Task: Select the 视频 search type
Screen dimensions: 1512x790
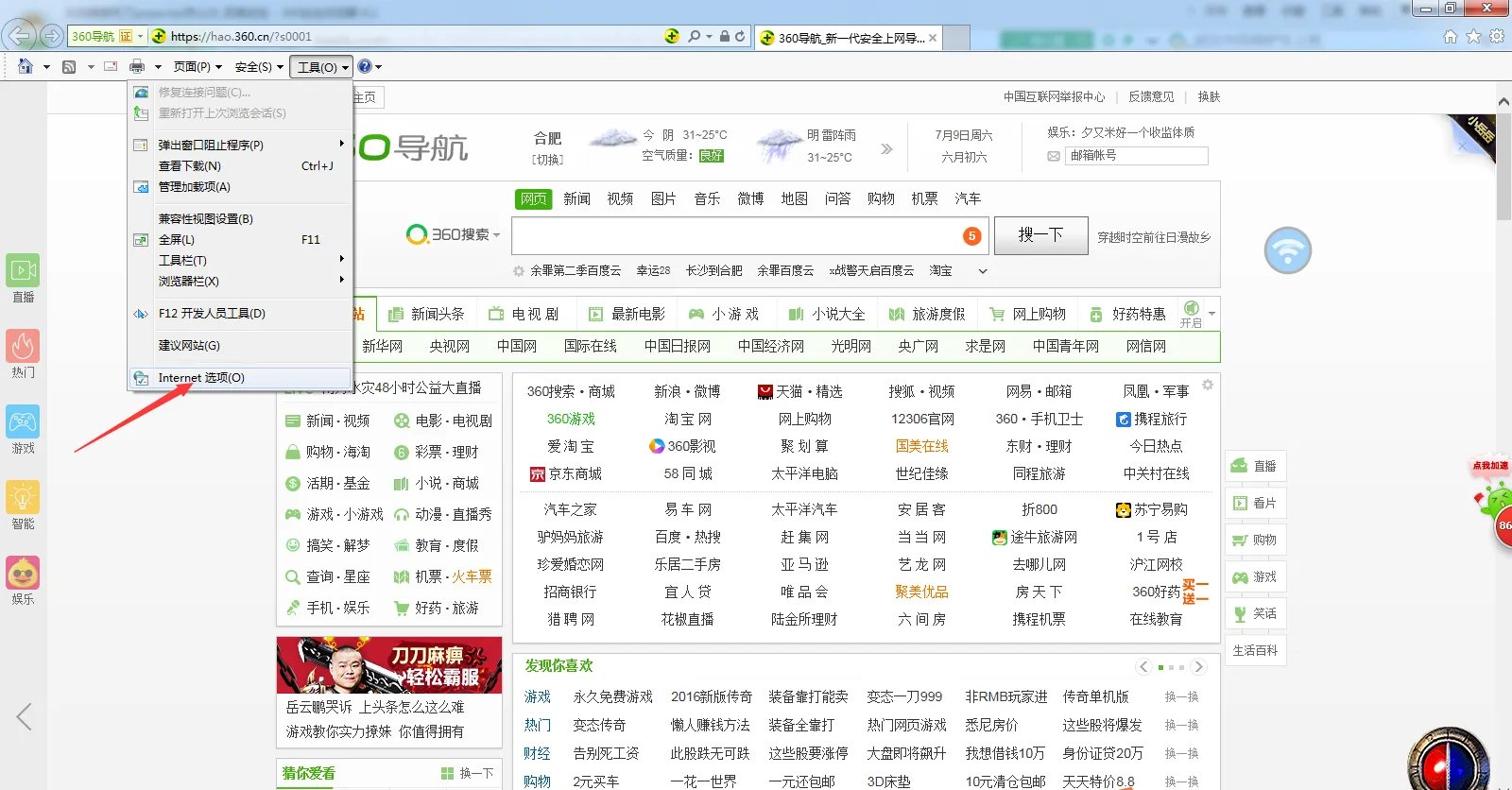Action: click(620, 198)
